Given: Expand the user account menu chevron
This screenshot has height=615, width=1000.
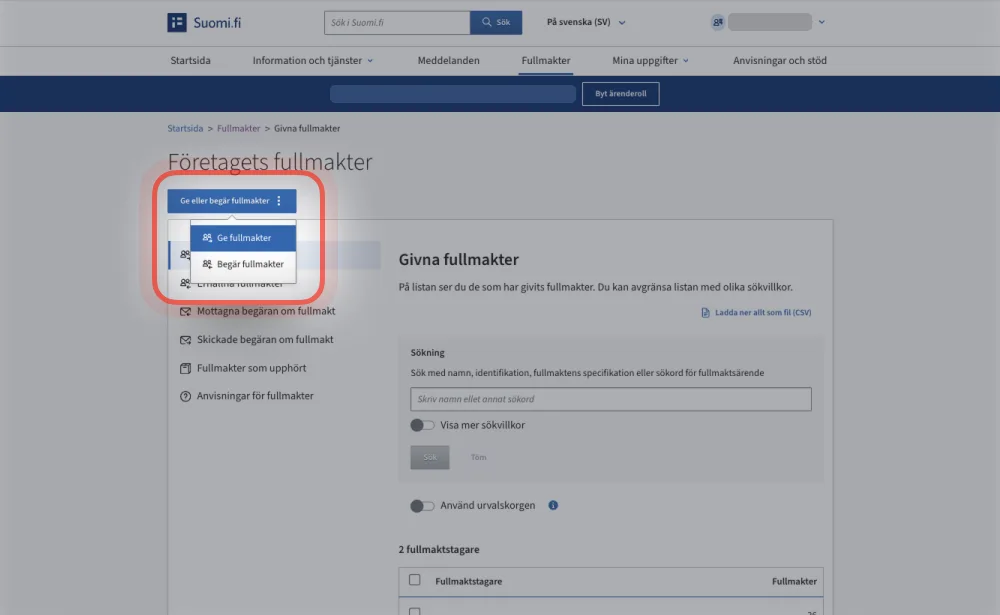Looking at the screenshot, I should [x=821, y=22].
